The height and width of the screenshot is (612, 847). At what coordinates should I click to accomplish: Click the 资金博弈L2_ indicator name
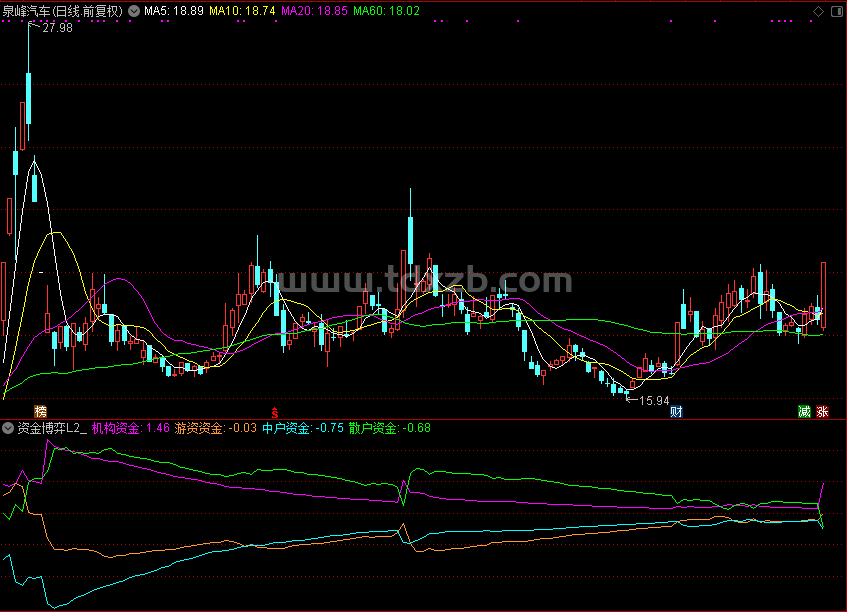coord(52,428)
